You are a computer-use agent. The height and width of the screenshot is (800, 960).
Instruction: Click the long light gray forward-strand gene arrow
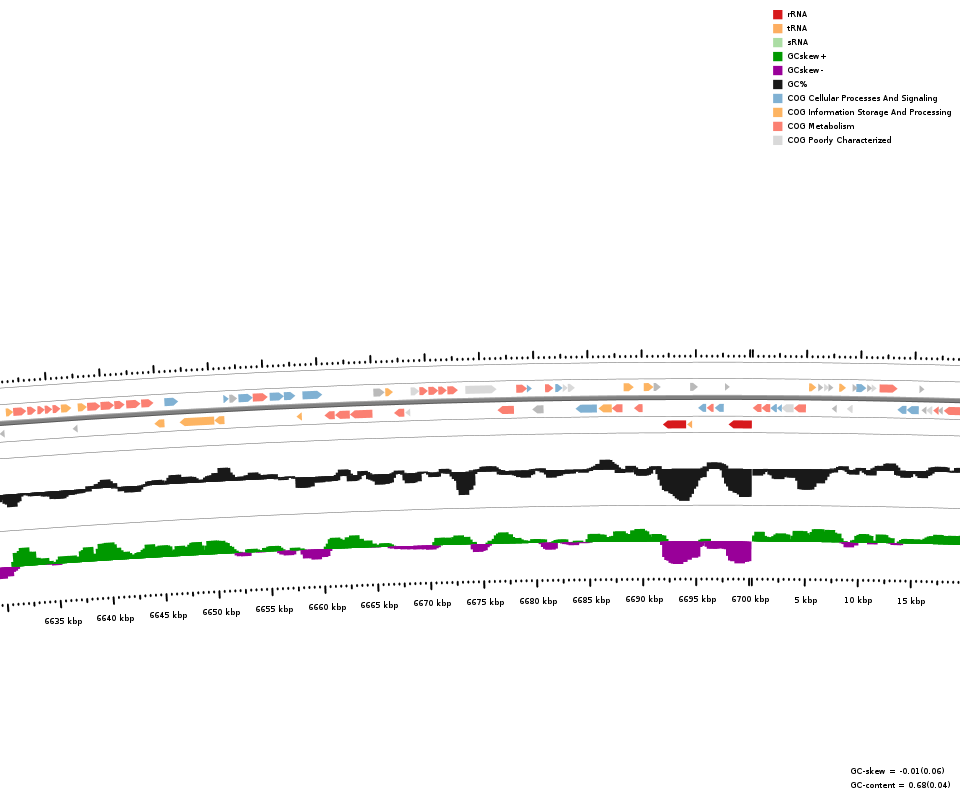click(x=480, y=389)
